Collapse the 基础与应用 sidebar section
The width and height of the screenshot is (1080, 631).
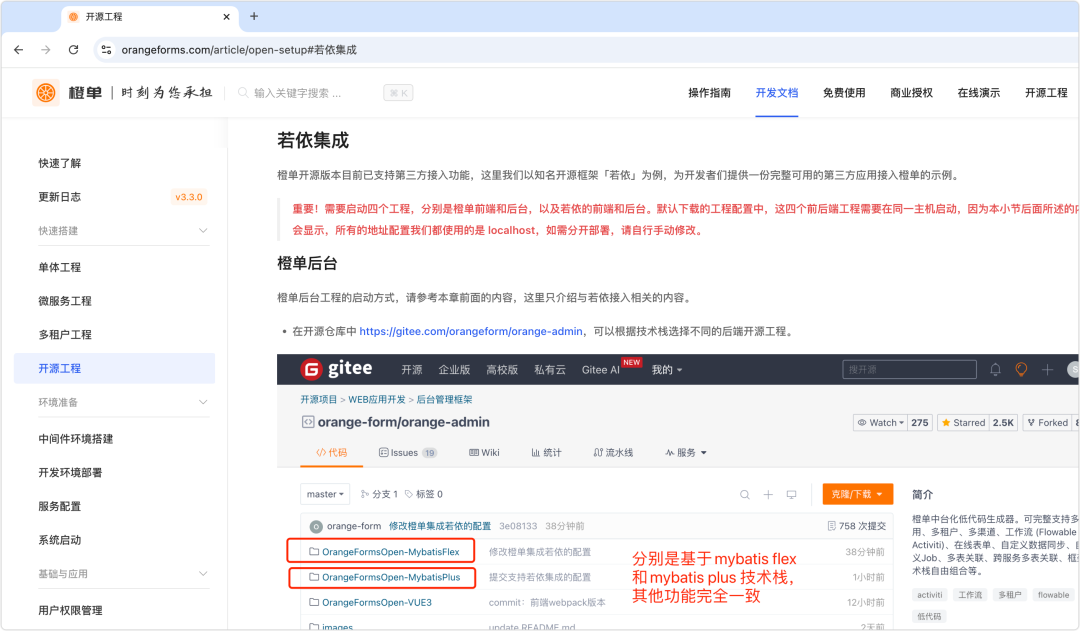pos(123,574)
